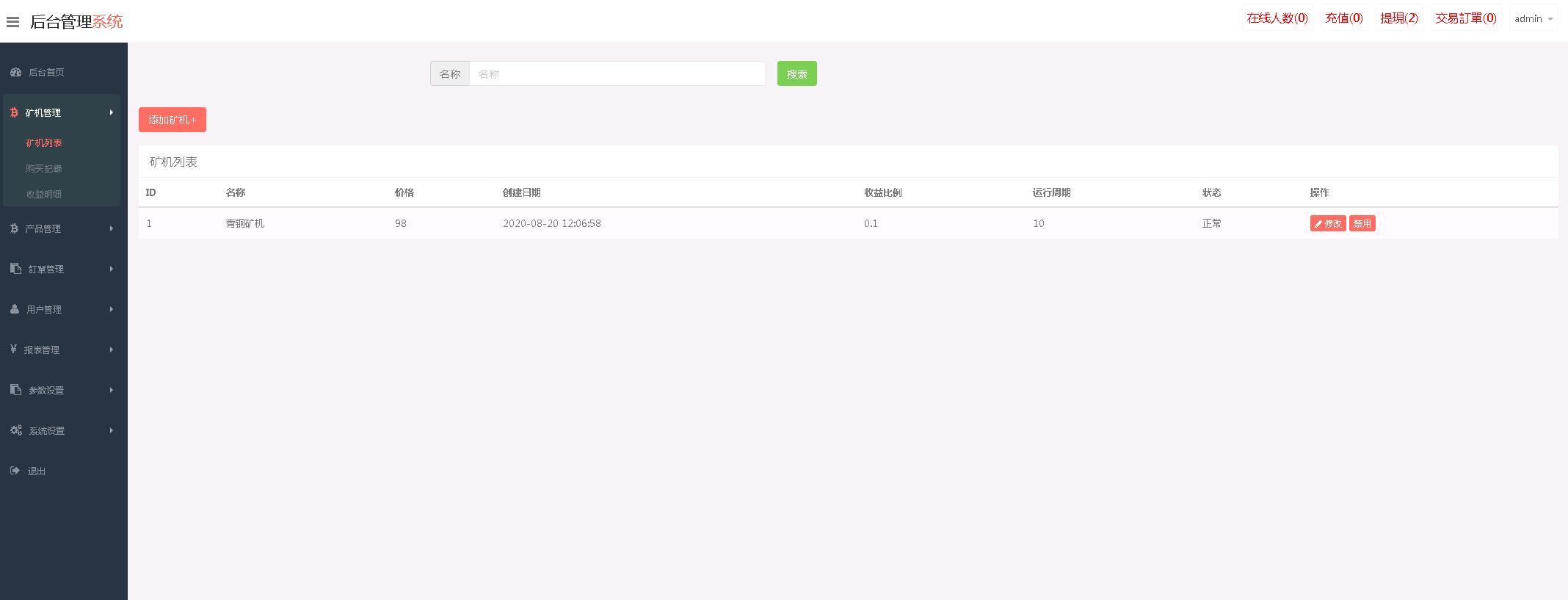Open 提現(2) header link
Screen dimensions: 1568x600
1399,18
